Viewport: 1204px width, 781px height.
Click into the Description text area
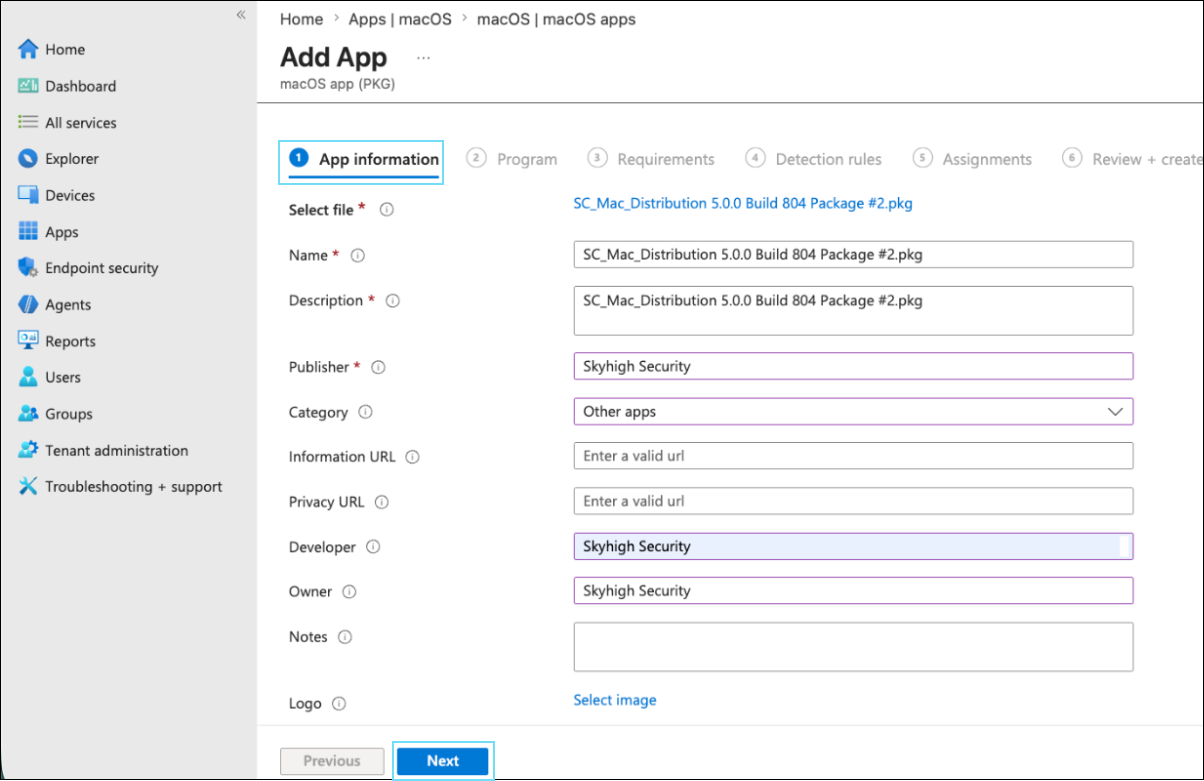[853, 310]
